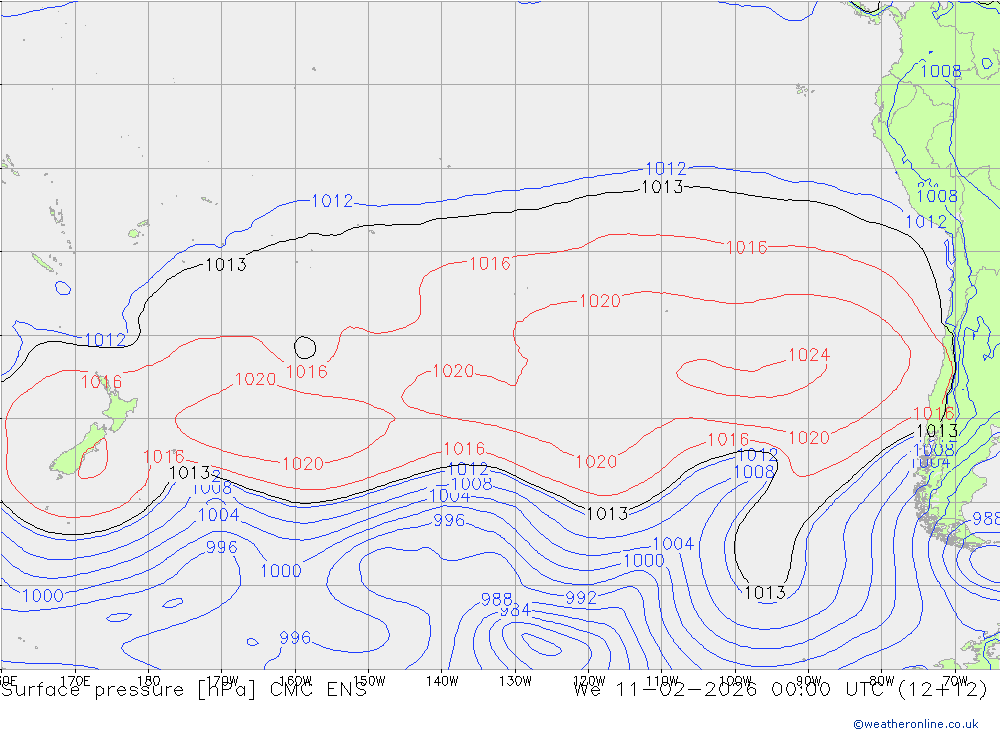Viewport: 1000px width, 733px height.
Task: Click the 100W longitude axis label
Action: click(x=735, y=681)
